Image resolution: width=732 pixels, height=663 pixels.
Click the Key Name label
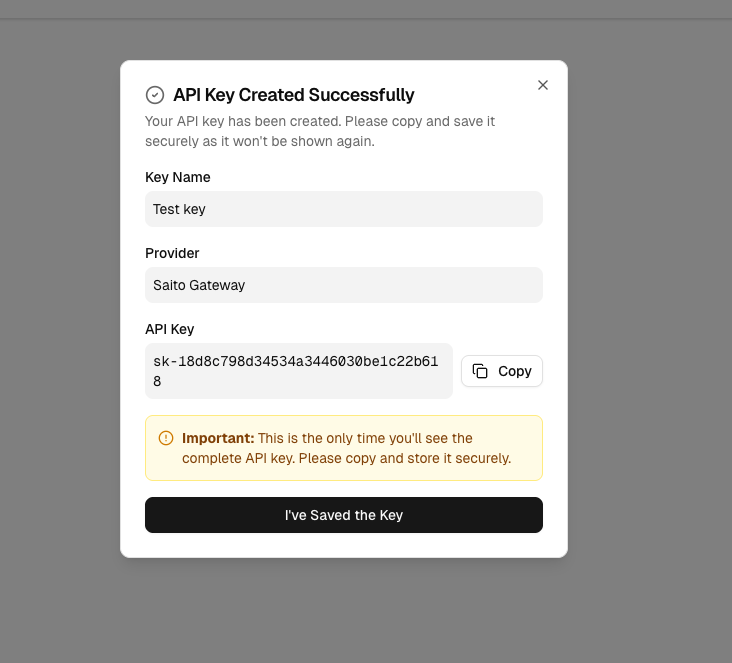[x=178, y=177]
